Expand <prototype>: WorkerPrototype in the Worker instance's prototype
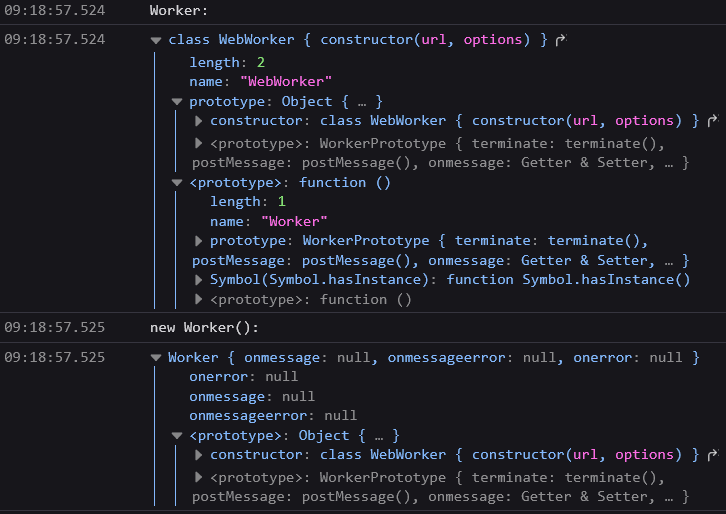 click(x=198, y=477)
